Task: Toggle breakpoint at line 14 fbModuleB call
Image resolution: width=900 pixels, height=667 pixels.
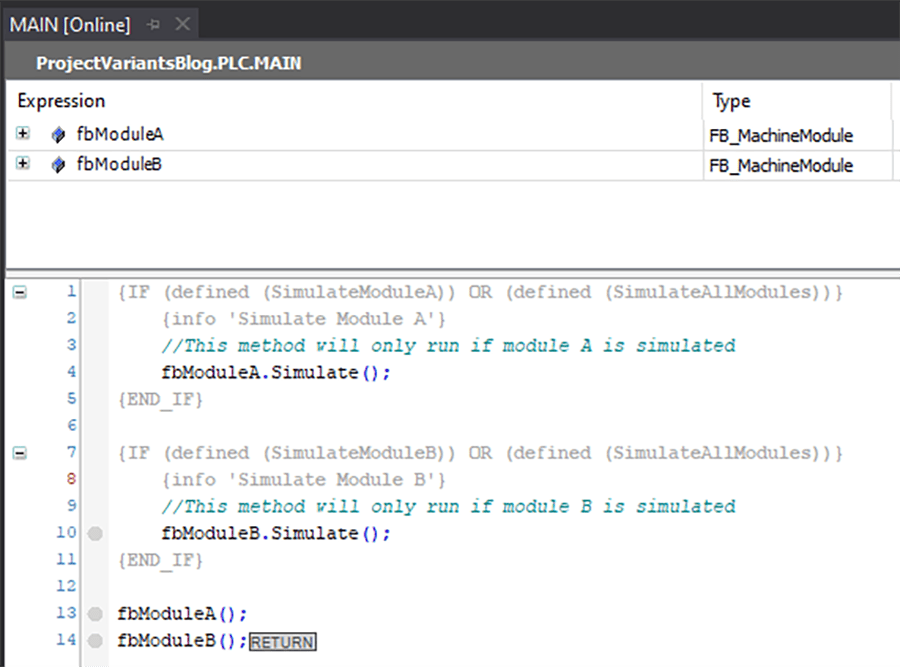Action: click(95, 640)
